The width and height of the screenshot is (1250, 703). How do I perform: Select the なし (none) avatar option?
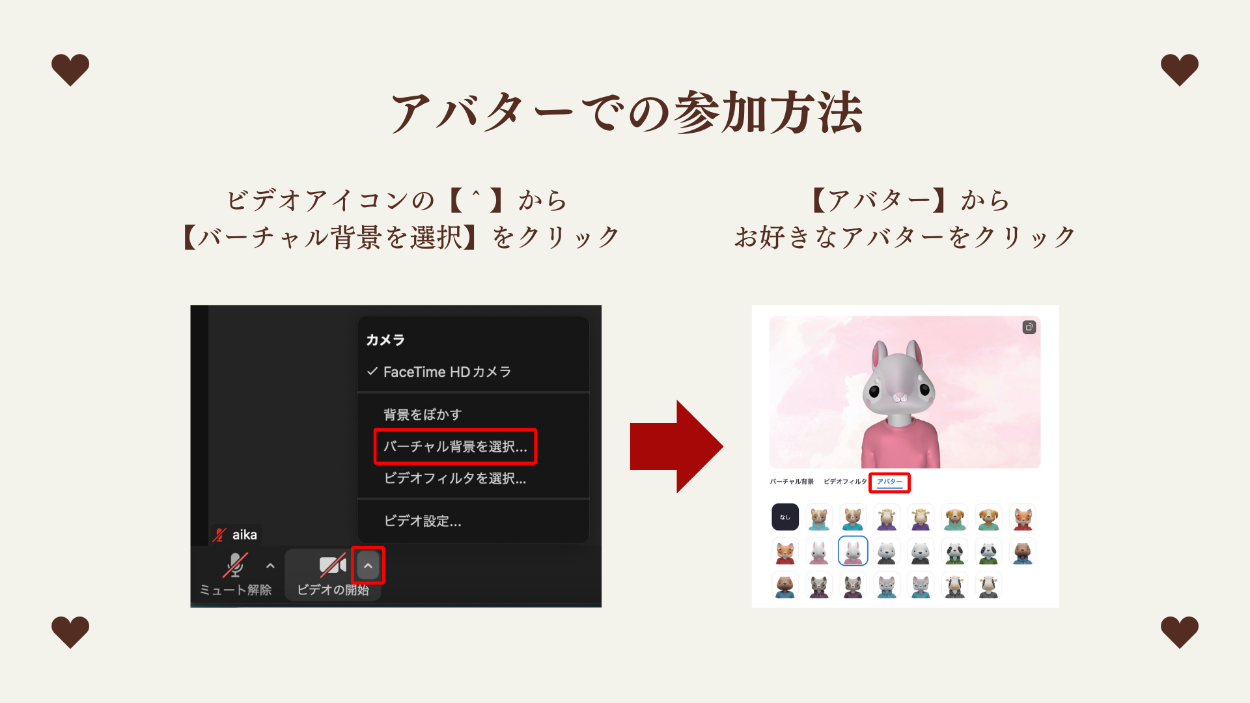coord(785,517)
